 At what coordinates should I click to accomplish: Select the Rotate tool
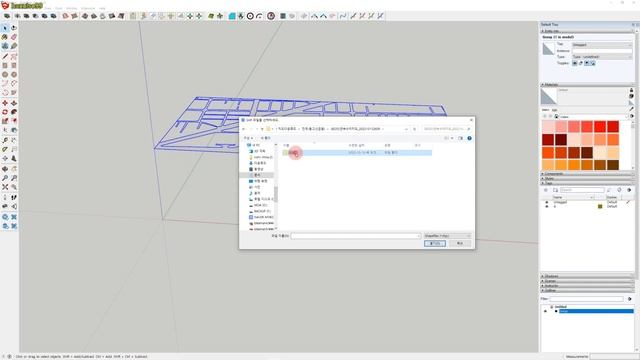point(5,112)
